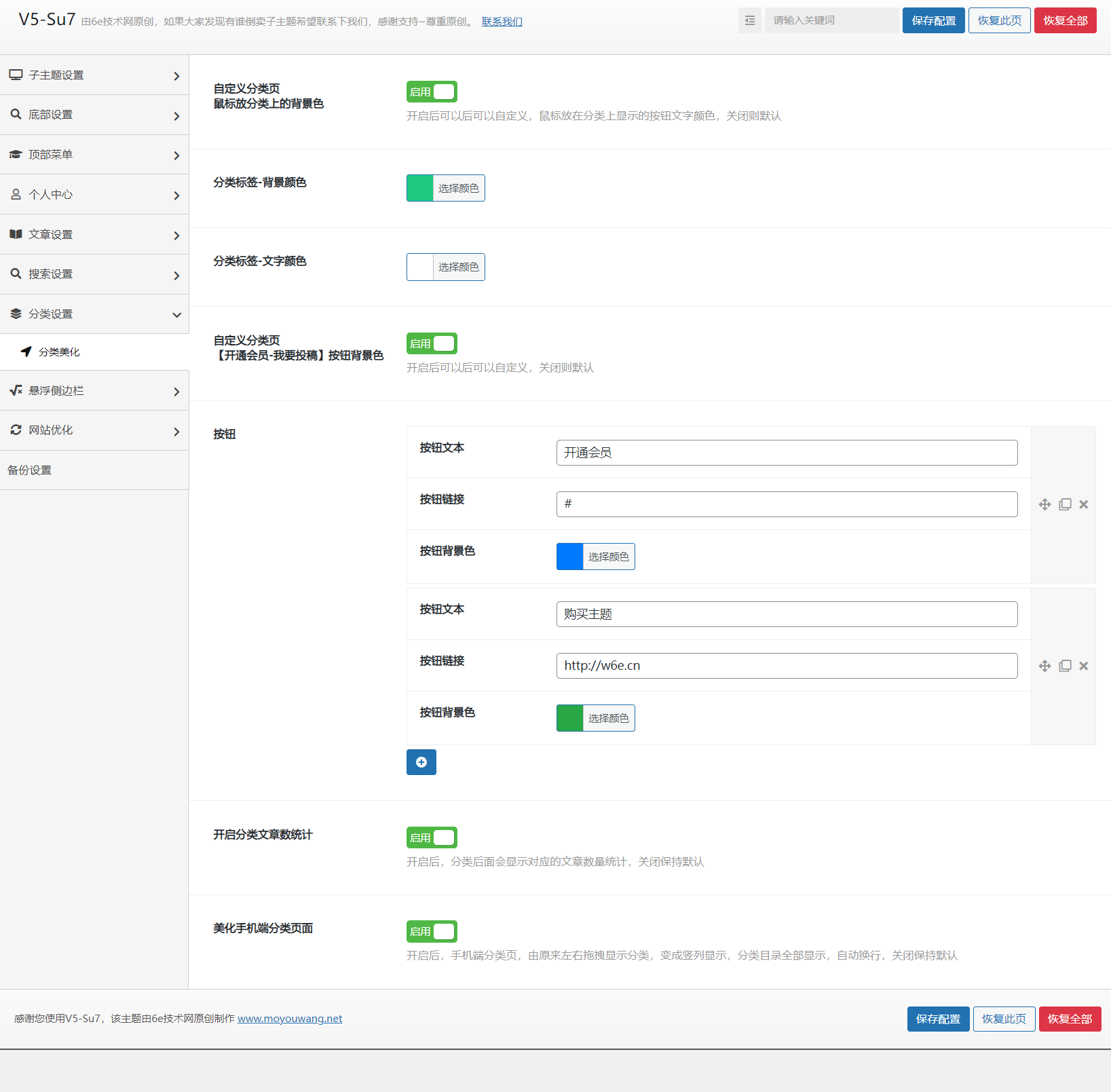Open color picker for 分类标签-背景颜色
The width and height of the screenshot is (1111, 1092).
coord(445,188)
